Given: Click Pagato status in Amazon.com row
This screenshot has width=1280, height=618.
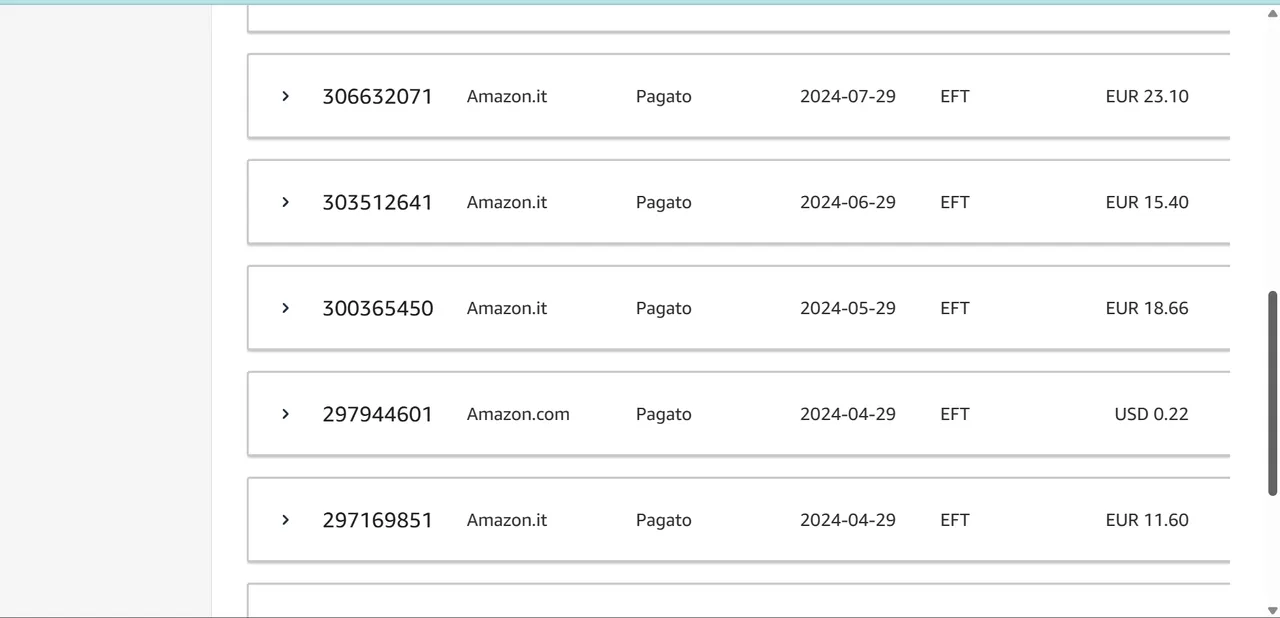Looking at the screenshot, I should pos(664,415).
